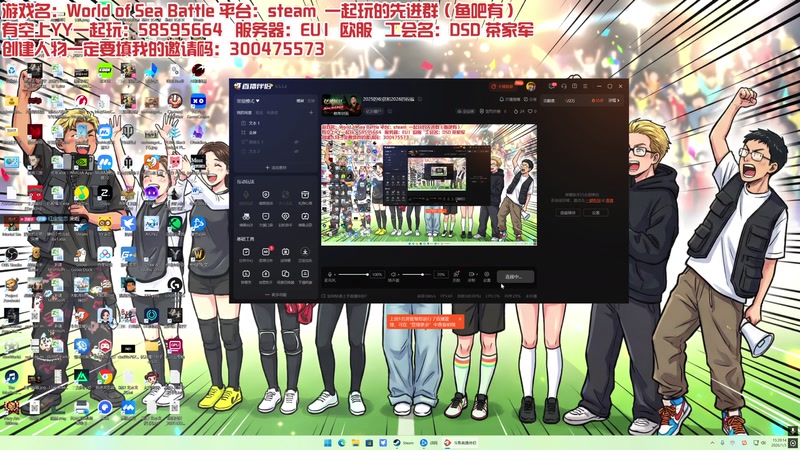The image size is (800, 450).
Task: Open Microsoft Edge from taskbar
Action: pos(342,443)
